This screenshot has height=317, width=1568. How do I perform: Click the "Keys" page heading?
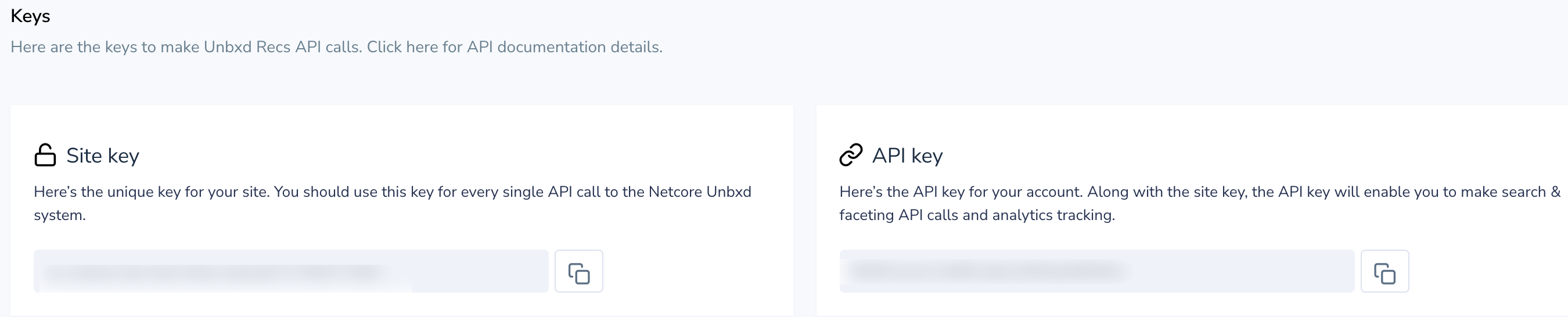[x=30, y=16]
